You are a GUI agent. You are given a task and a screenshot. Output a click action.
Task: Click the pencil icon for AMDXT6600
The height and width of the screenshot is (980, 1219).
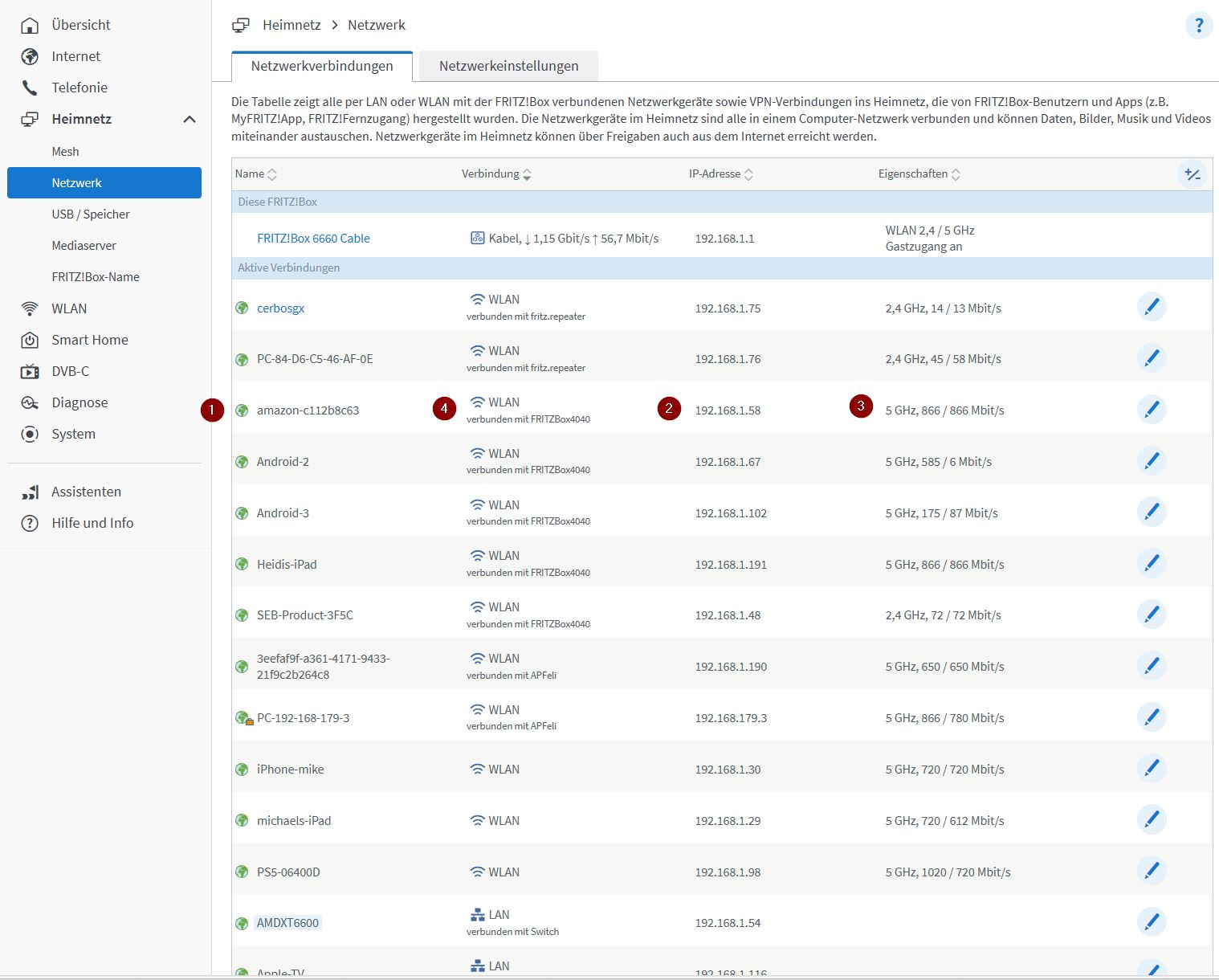(x=1152, y=922)
